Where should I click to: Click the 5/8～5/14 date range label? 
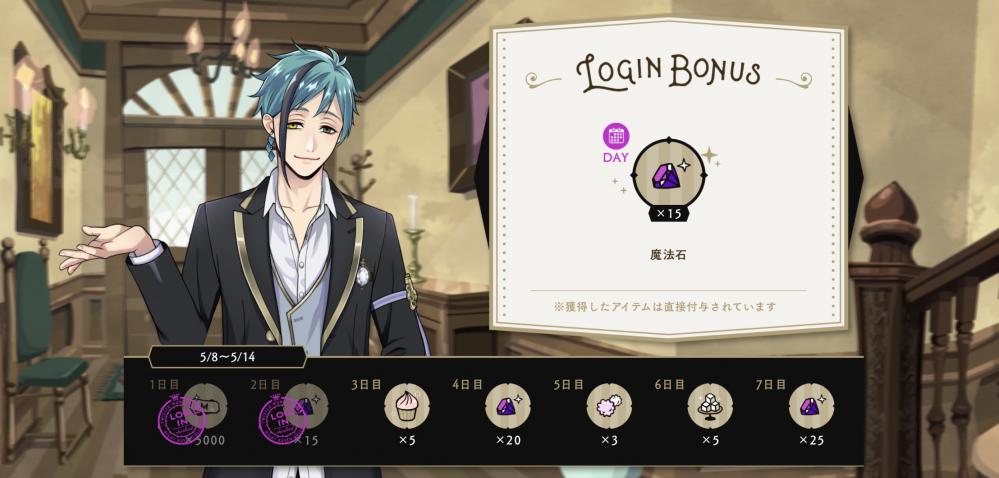227,357
